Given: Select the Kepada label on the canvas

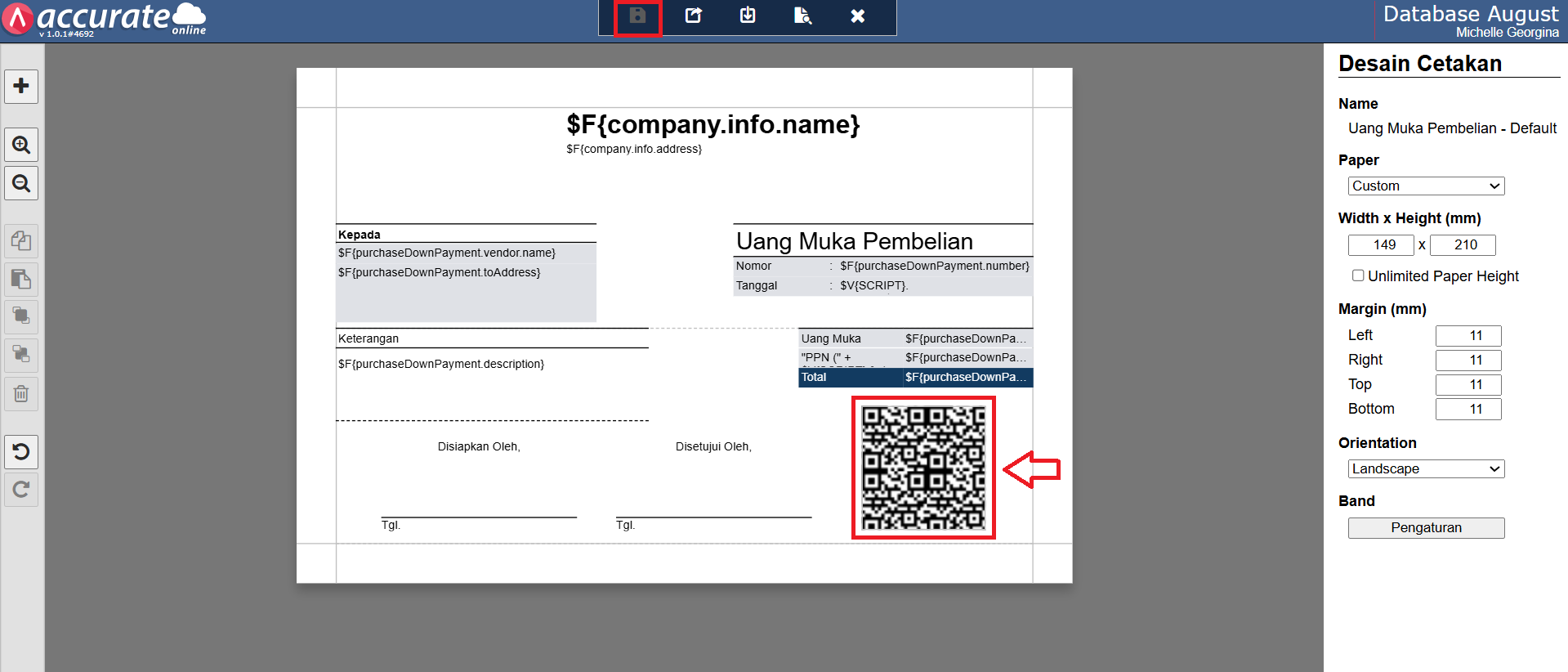Looking at the screenshot, I should pyautogui.click(x=360, y=235).
